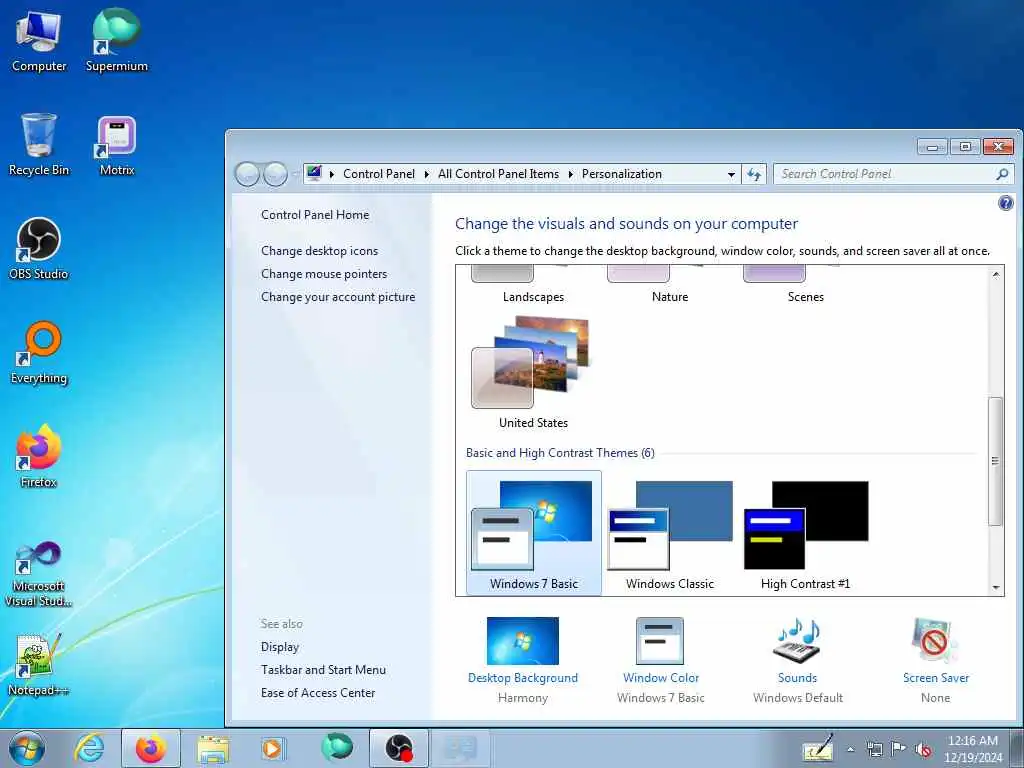
Task: Open the Window Color icon
Action: (x=660, y=641)
